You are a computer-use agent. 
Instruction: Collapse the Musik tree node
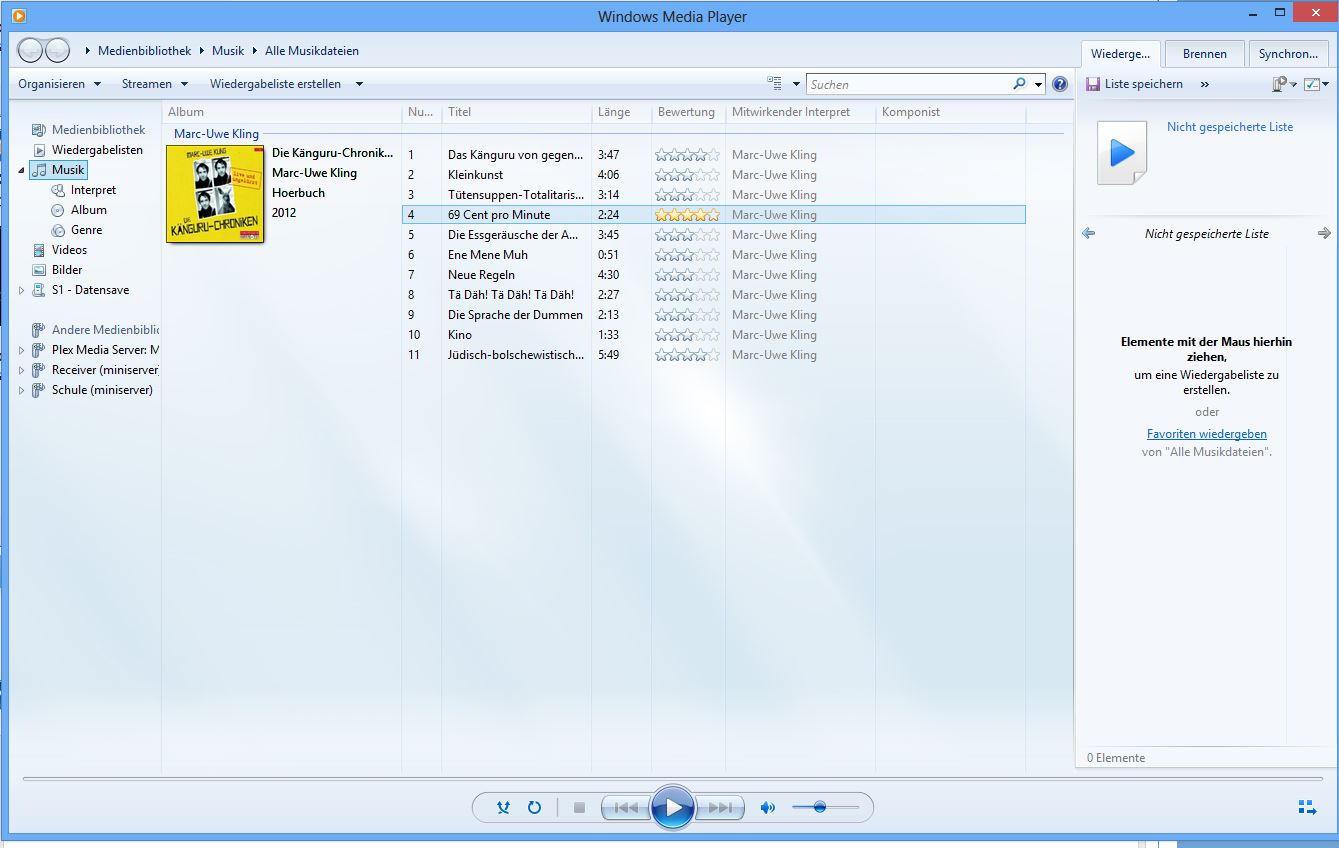[21, 170]
